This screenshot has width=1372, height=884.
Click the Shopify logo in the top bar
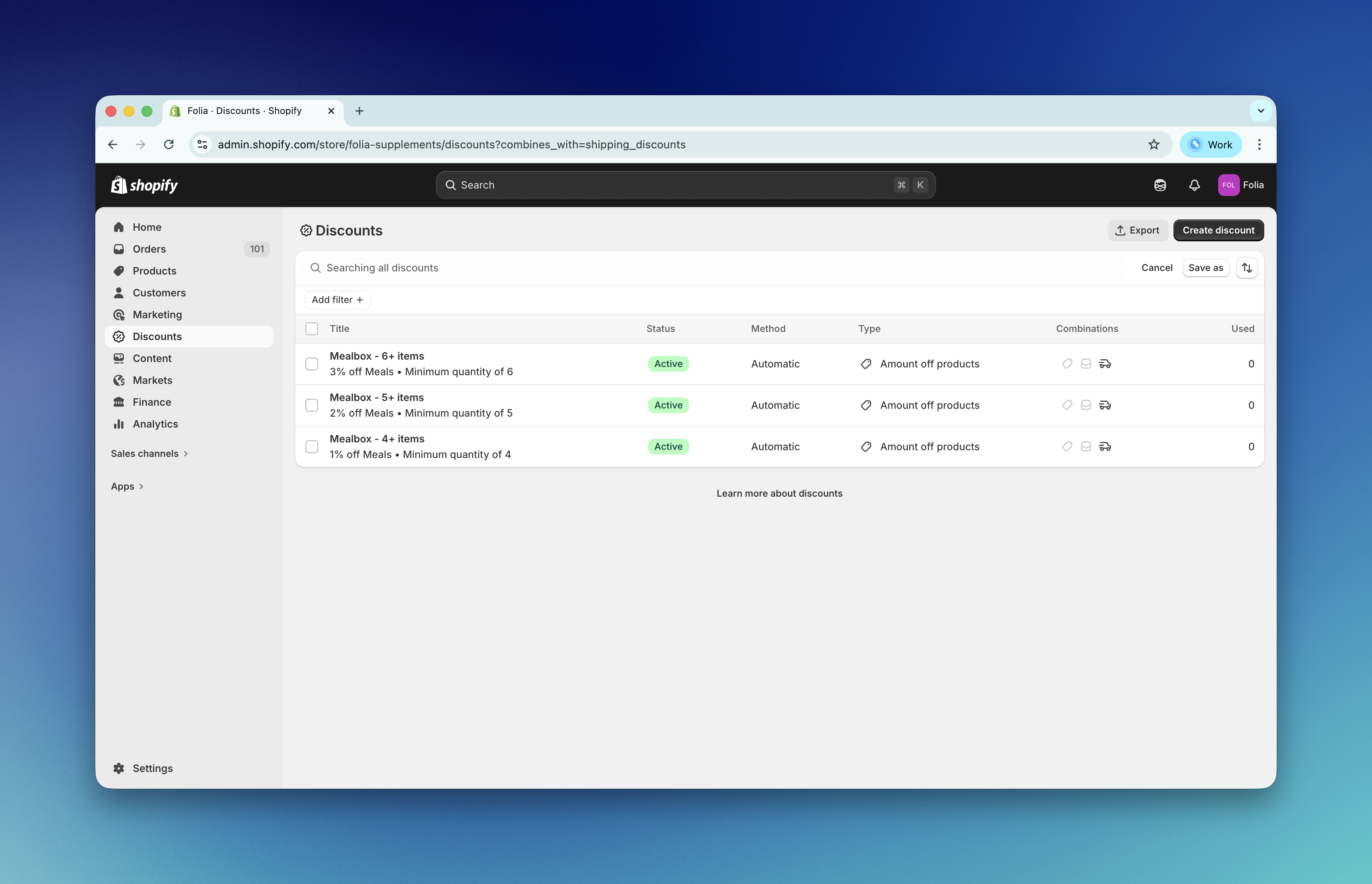tap(144, 185)
